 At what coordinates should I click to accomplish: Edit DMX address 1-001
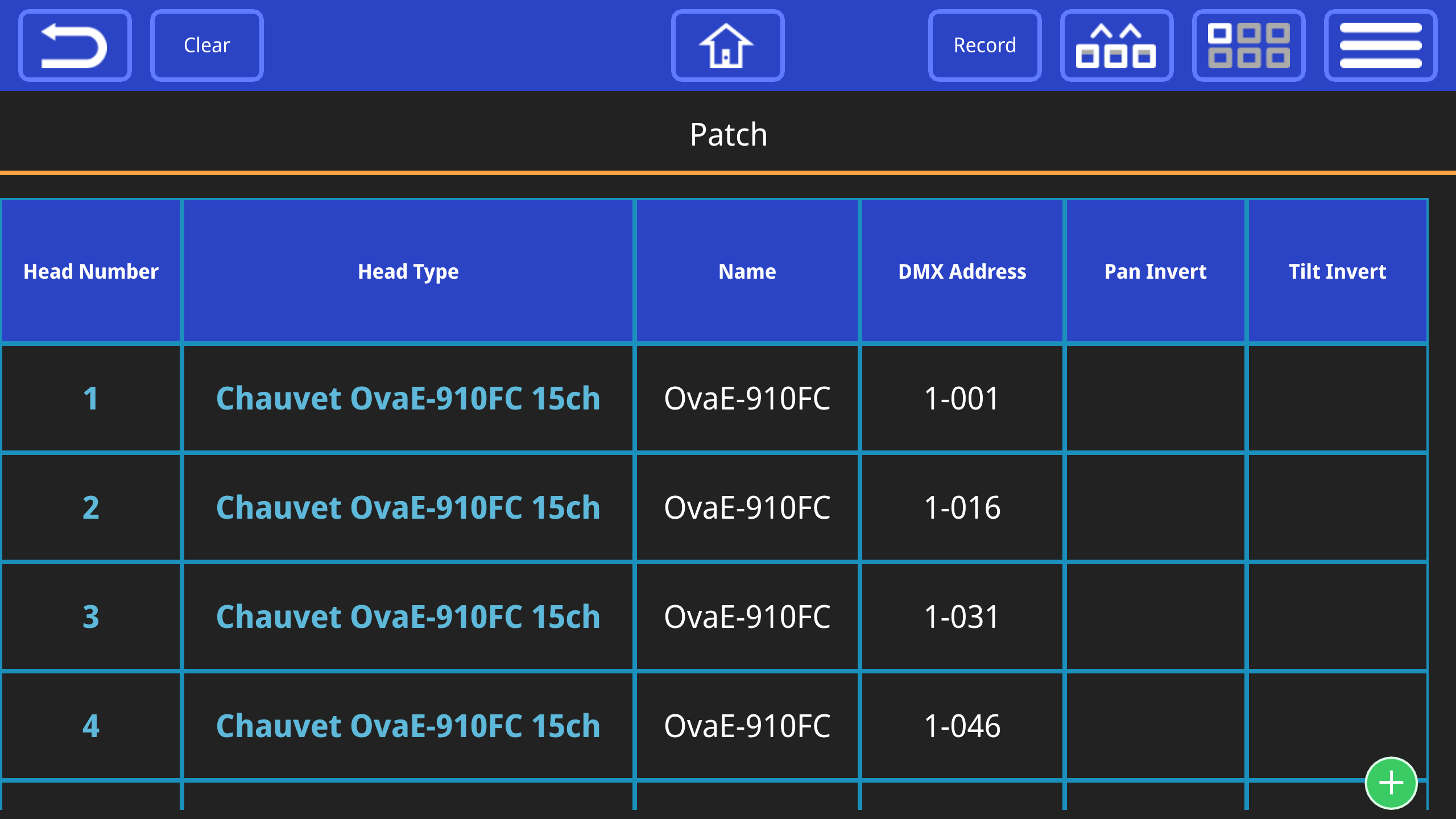pyautogui.click(x=962, y=398)
